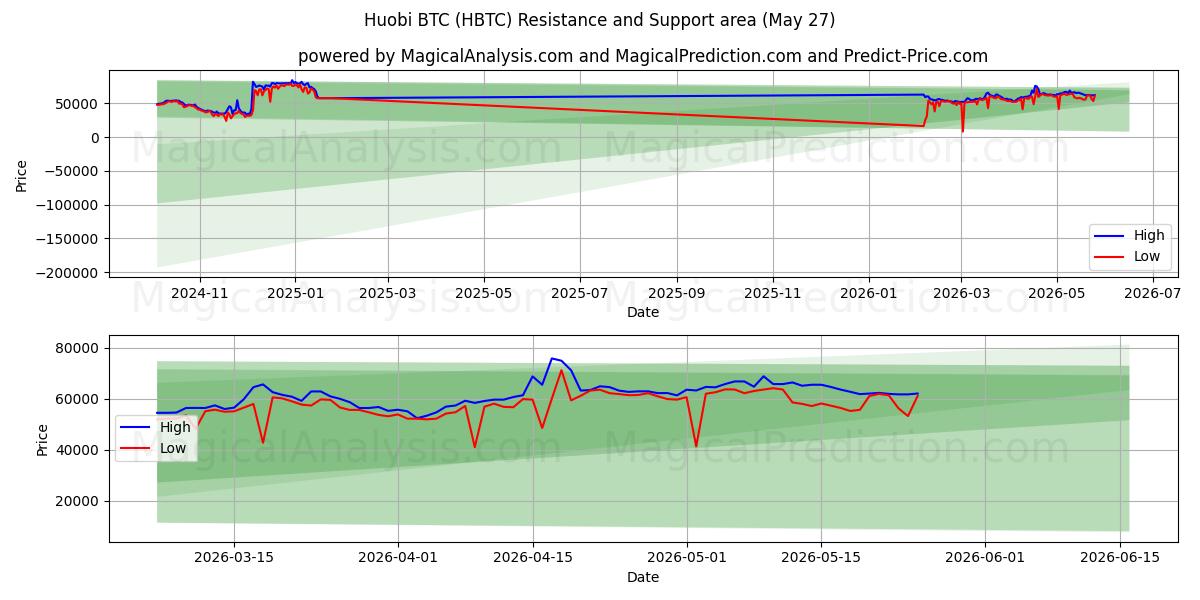Click the top chart y-axis value '−50000'
Image resolution: width=1200 pixels, height=600 pixels.
[x=72, y=172]
